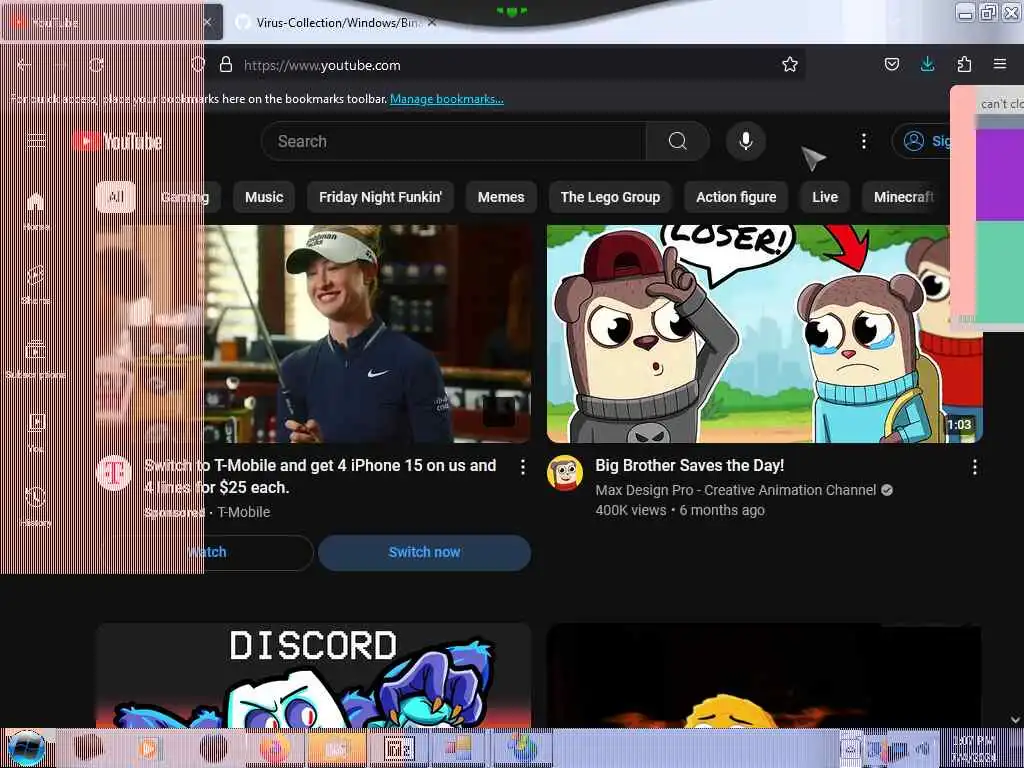Select The Lego Group chip
The image size is (1024, 768).
tap(610, 197)
